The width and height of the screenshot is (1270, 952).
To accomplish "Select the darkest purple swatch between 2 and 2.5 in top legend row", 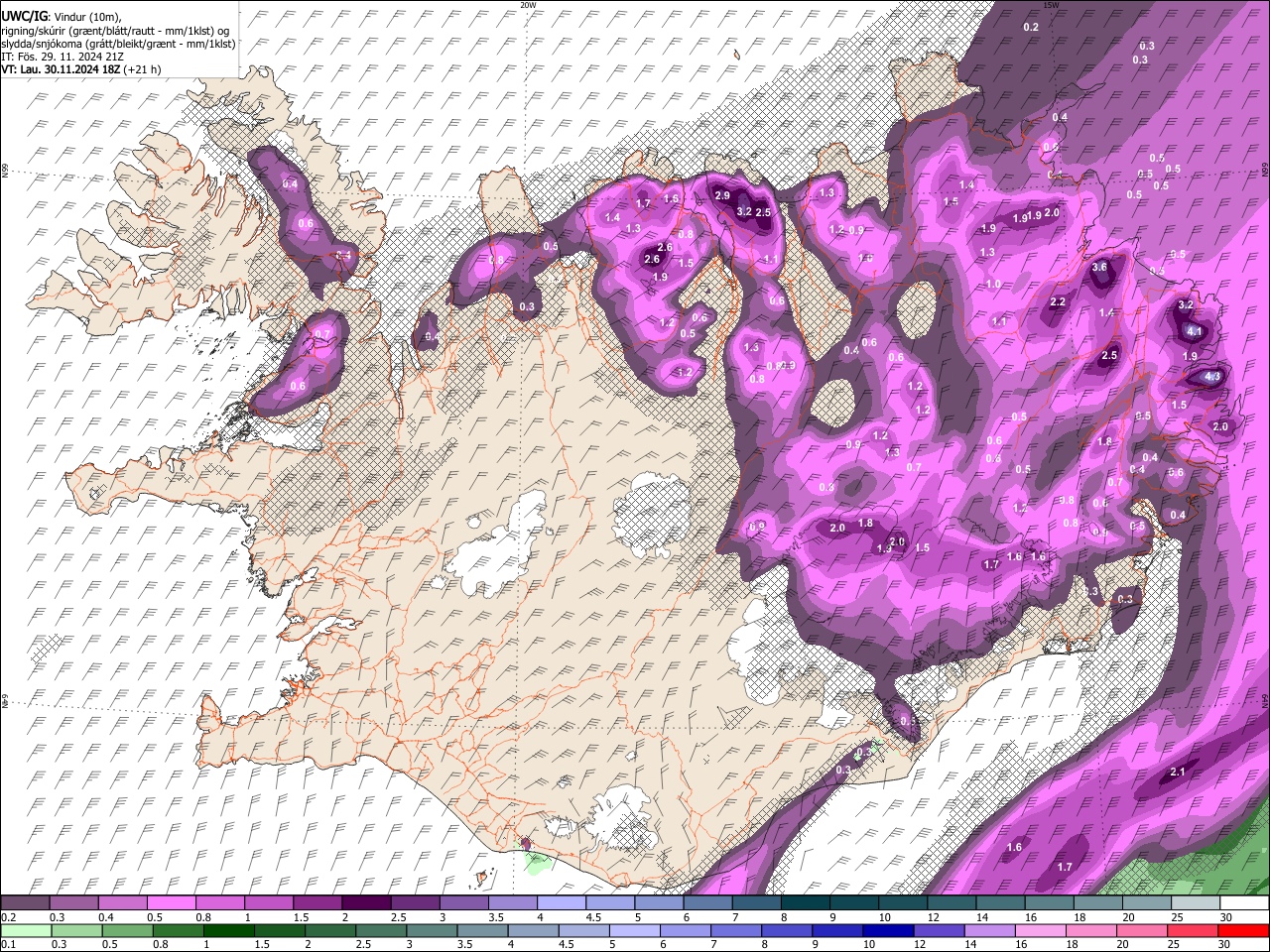I will point(365,903).
